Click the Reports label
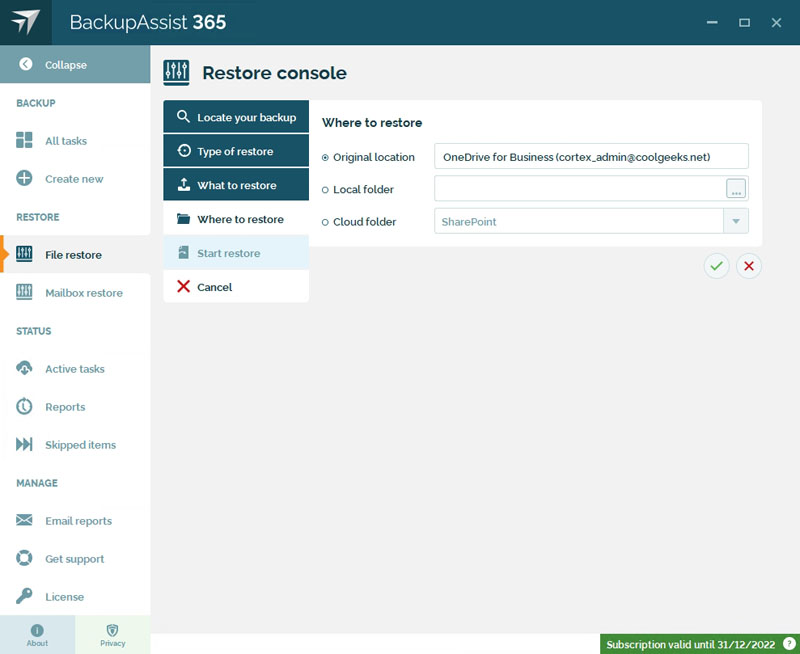 point(65,407)
